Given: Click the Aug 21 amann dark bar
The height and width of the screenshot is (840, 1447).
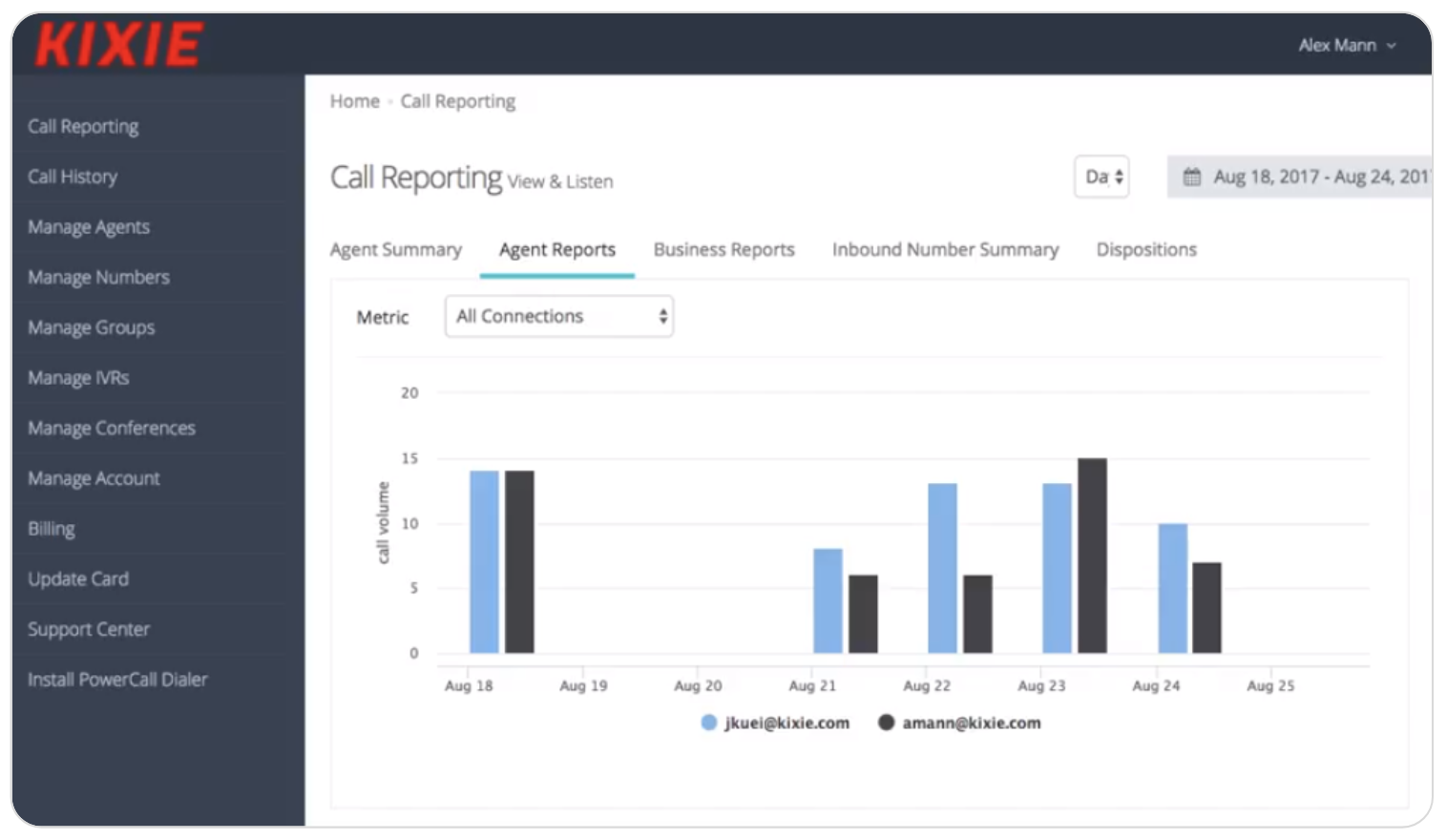Looking at the screenshot, I should coord(863,615).
